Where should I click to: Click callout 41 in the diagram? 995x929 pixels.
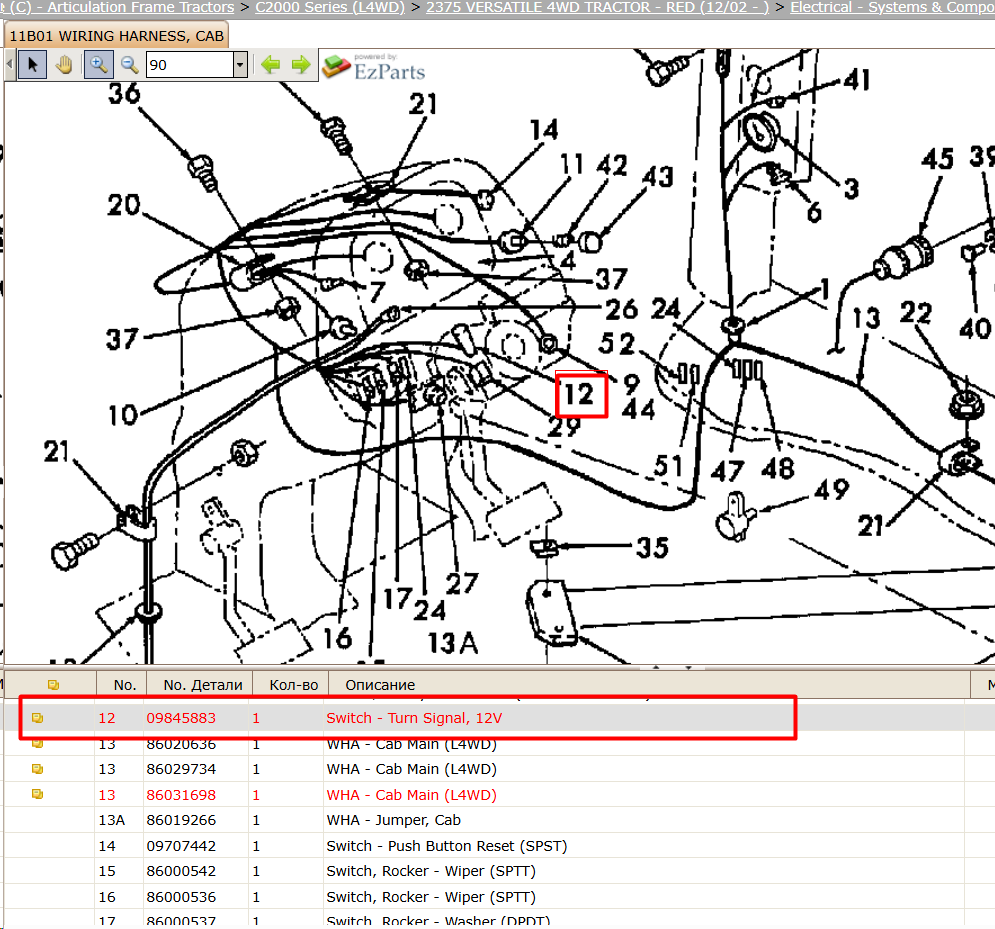coord(856,81)
